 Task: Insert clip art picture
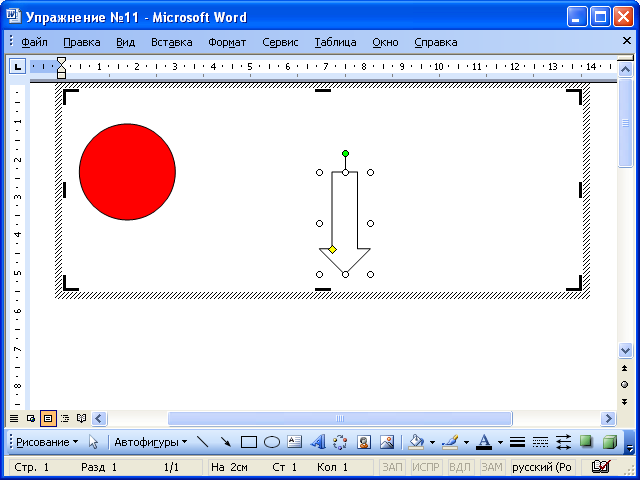pyautogui.click(x=363, y=442)
